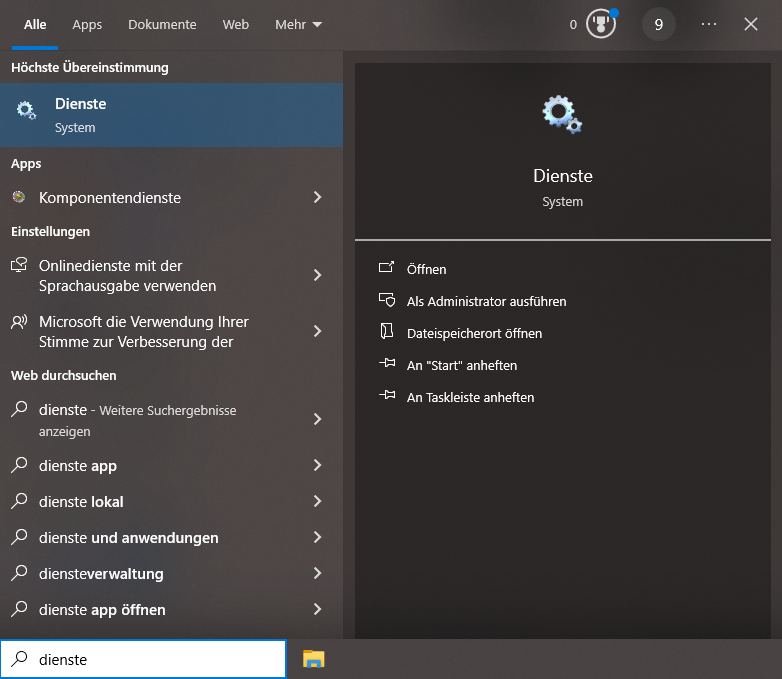
Task: Run Dienste with 'Als Administrator ausführen'
Action: point(486,301)
